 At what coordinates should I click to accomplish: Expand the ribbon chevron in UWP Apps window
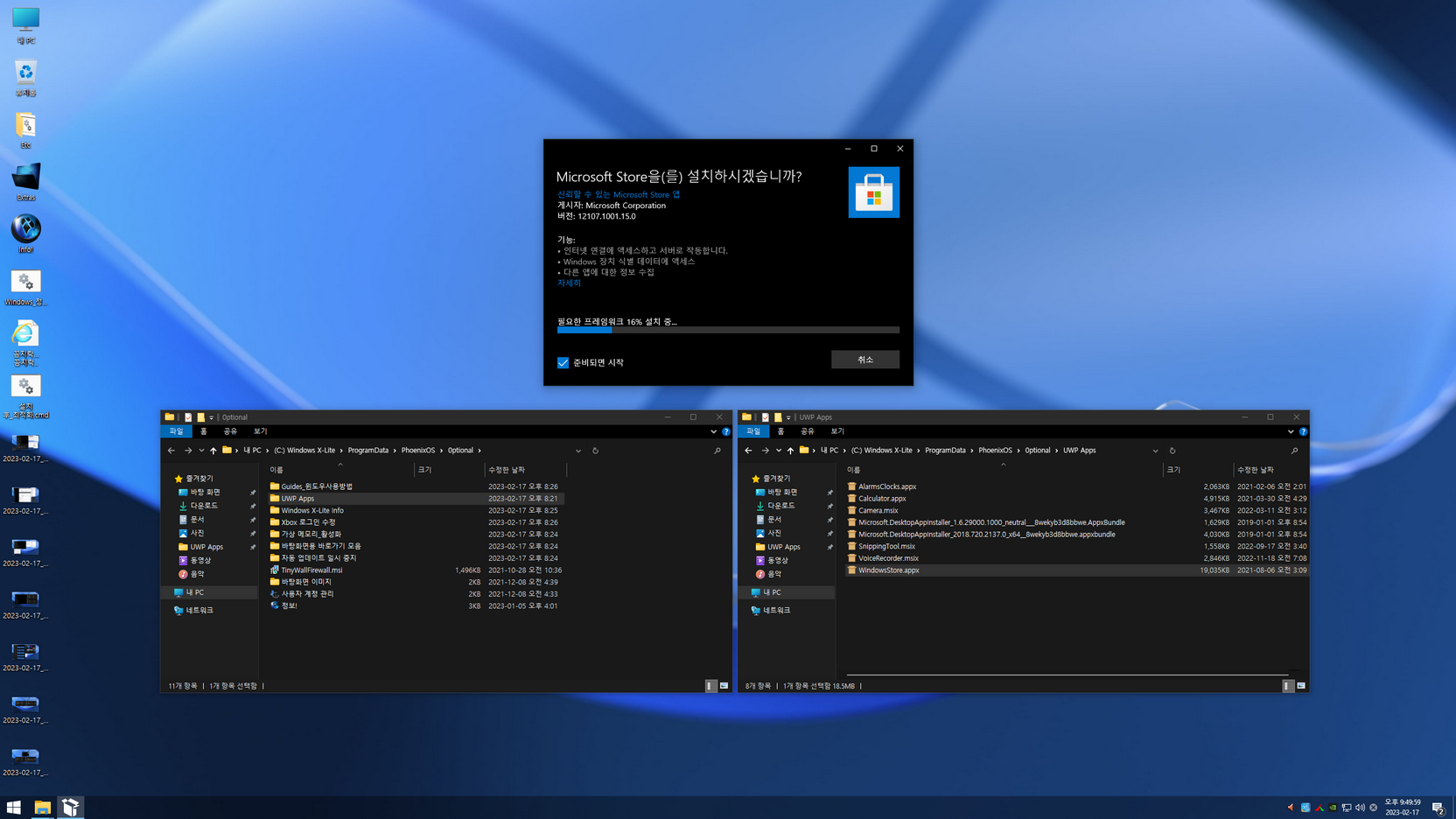point(1291,431)
